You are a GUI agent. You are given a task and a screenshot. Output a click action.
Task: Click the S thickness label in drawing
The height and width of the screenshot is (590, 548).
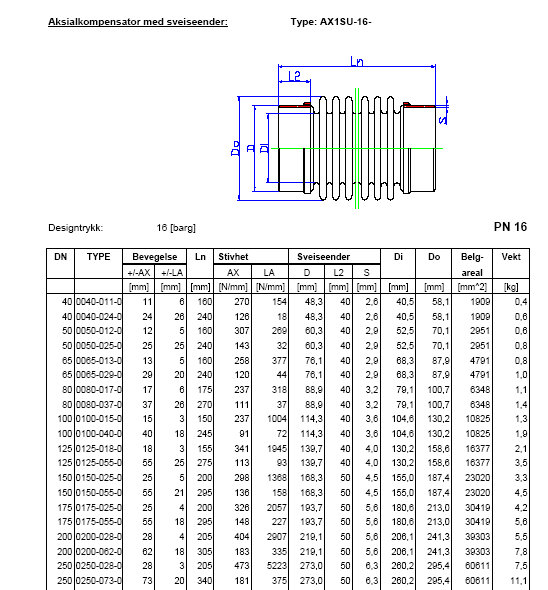click(443, 120)
